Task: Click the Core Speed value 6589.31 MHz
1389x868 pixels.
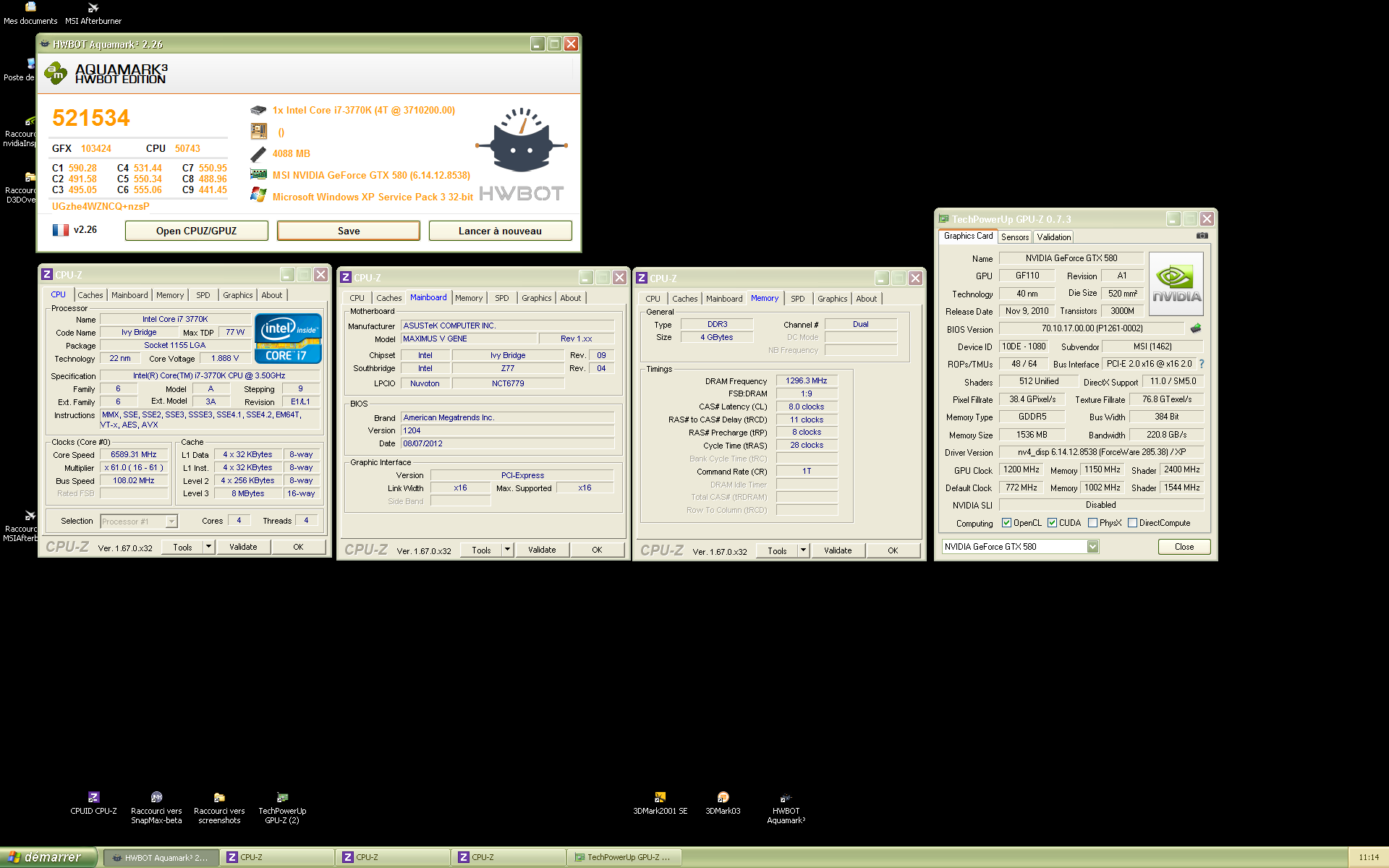Action: pos(133,455)
